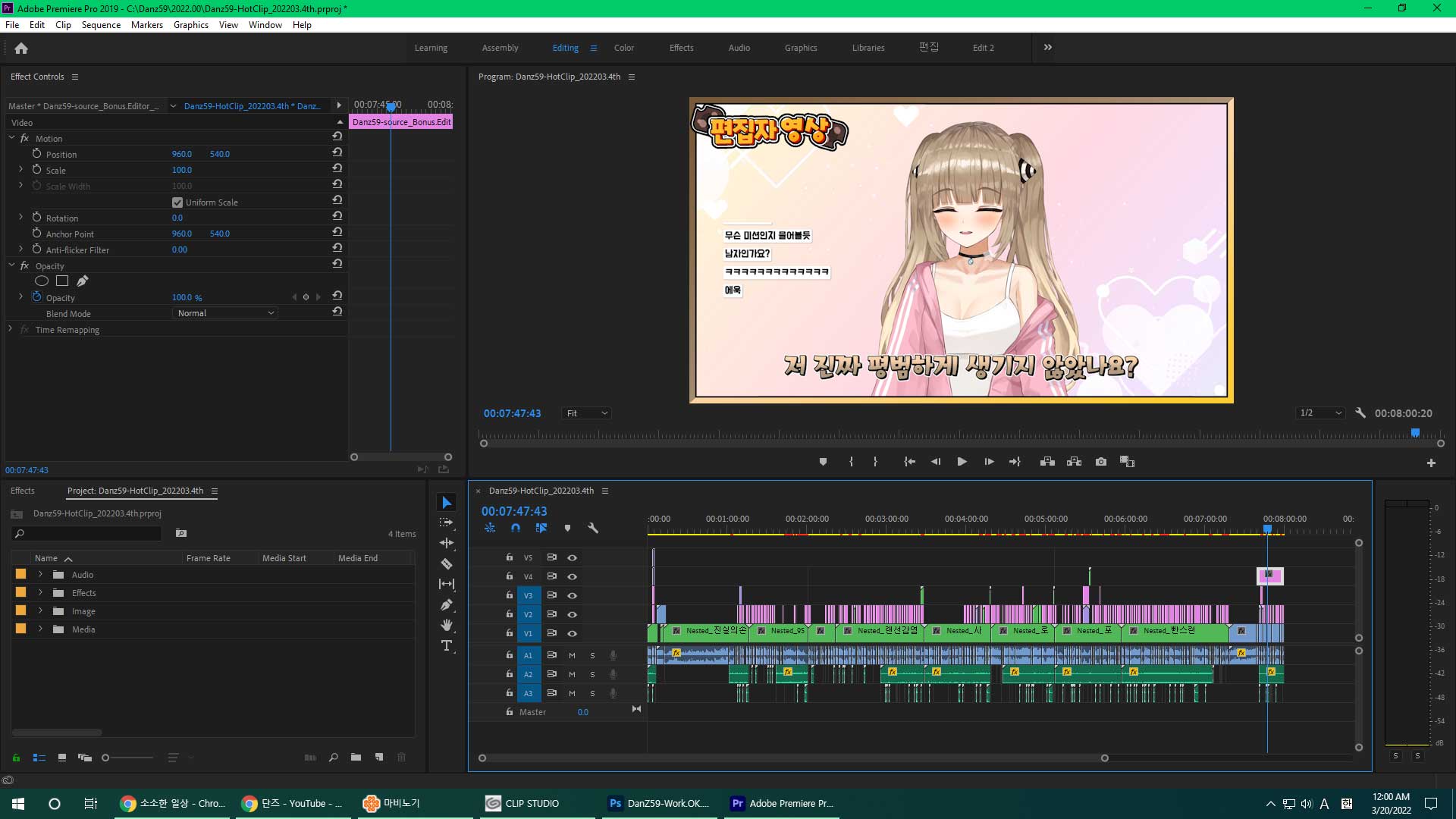This screenshot has height=819, width=1456.
Task: Select the Type tool
Action: (447, 645)
